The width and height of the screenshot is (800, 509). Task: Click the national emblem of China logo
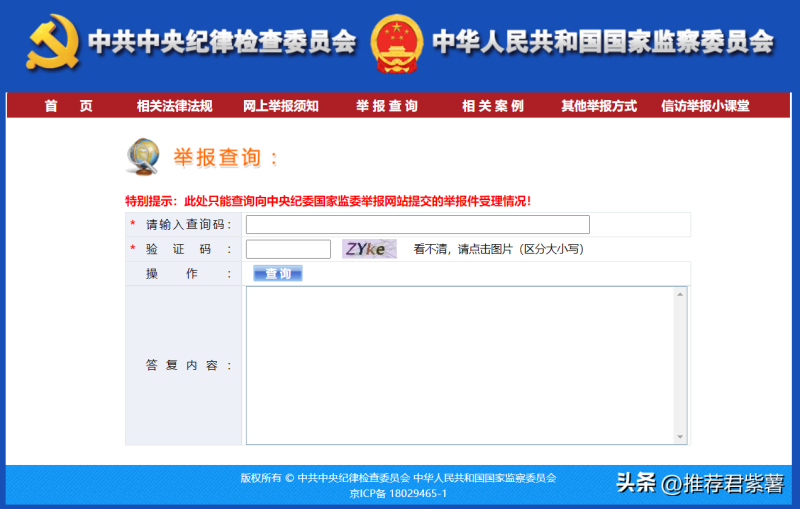pyautogui.click(x=396, y=42)
